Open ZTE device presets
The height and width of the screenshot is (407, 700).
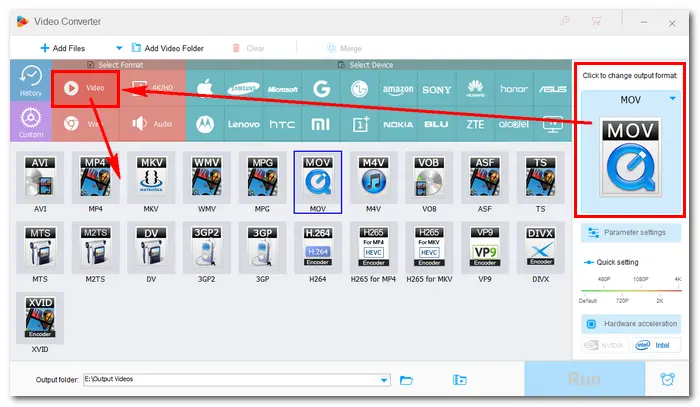475,124
